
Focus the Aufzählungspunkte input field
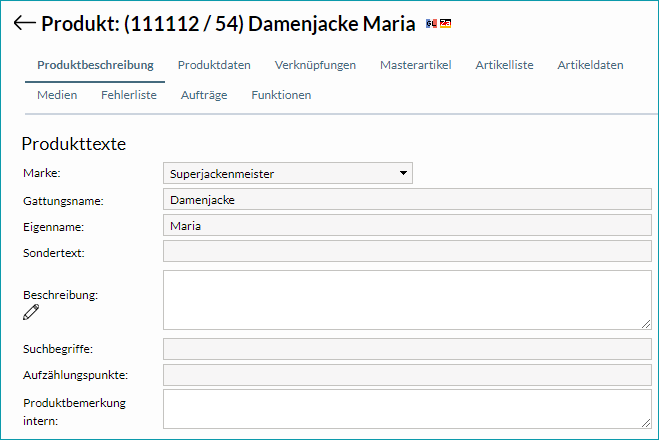407,375
